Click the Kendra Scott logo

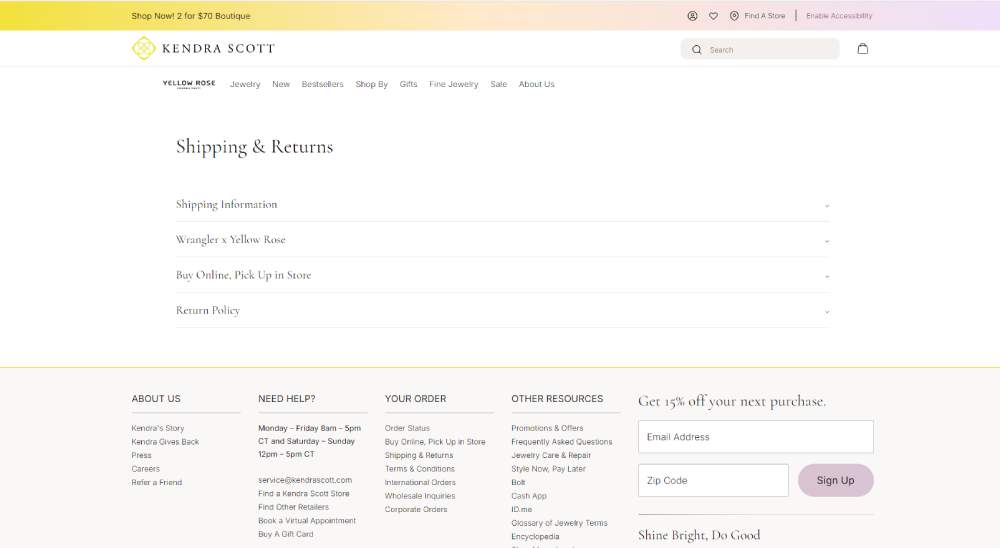pyautogui.click(x=203, y=48)
